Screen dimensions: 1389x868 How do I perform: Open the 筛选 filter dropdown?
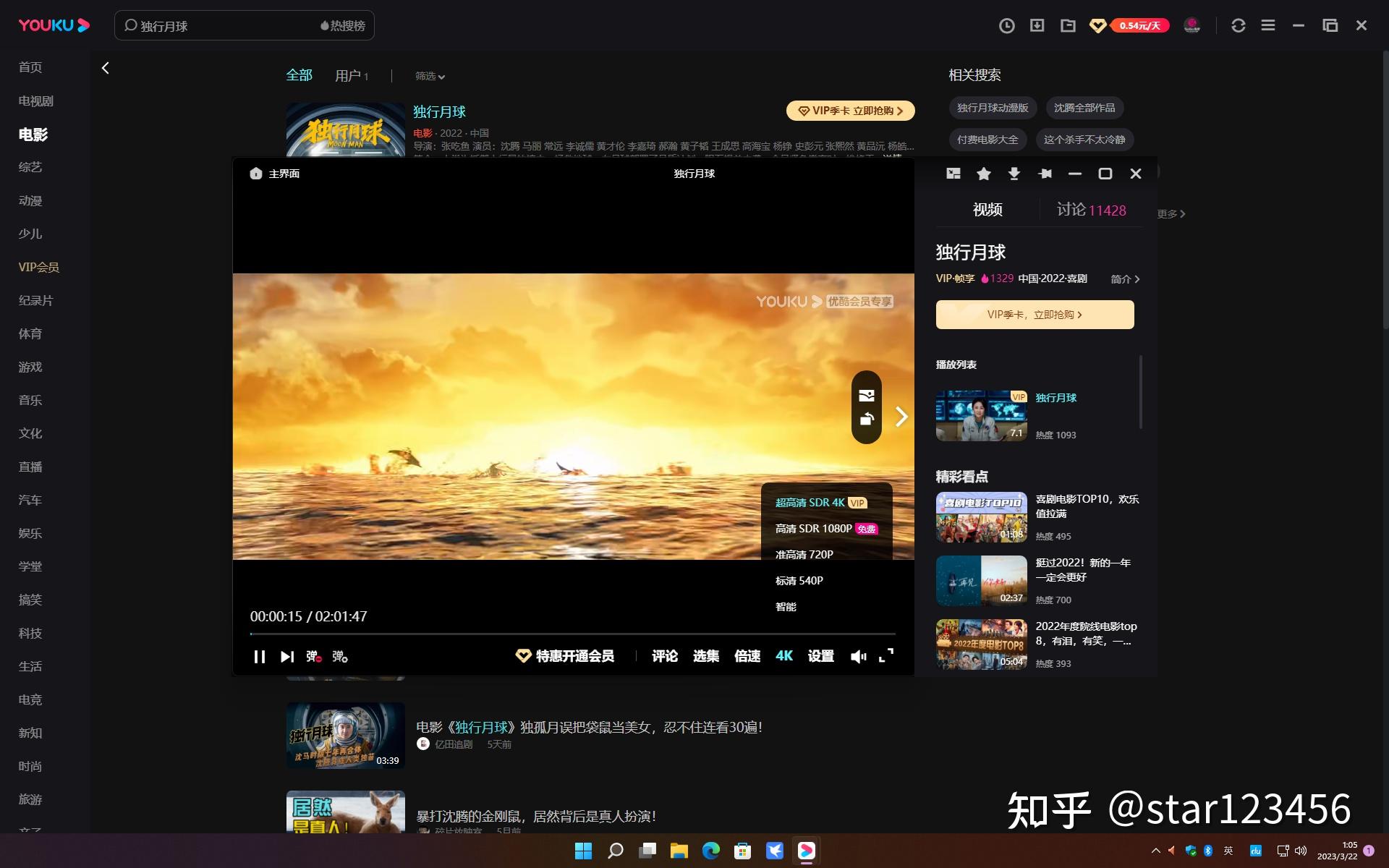click(x=430, y=76)
